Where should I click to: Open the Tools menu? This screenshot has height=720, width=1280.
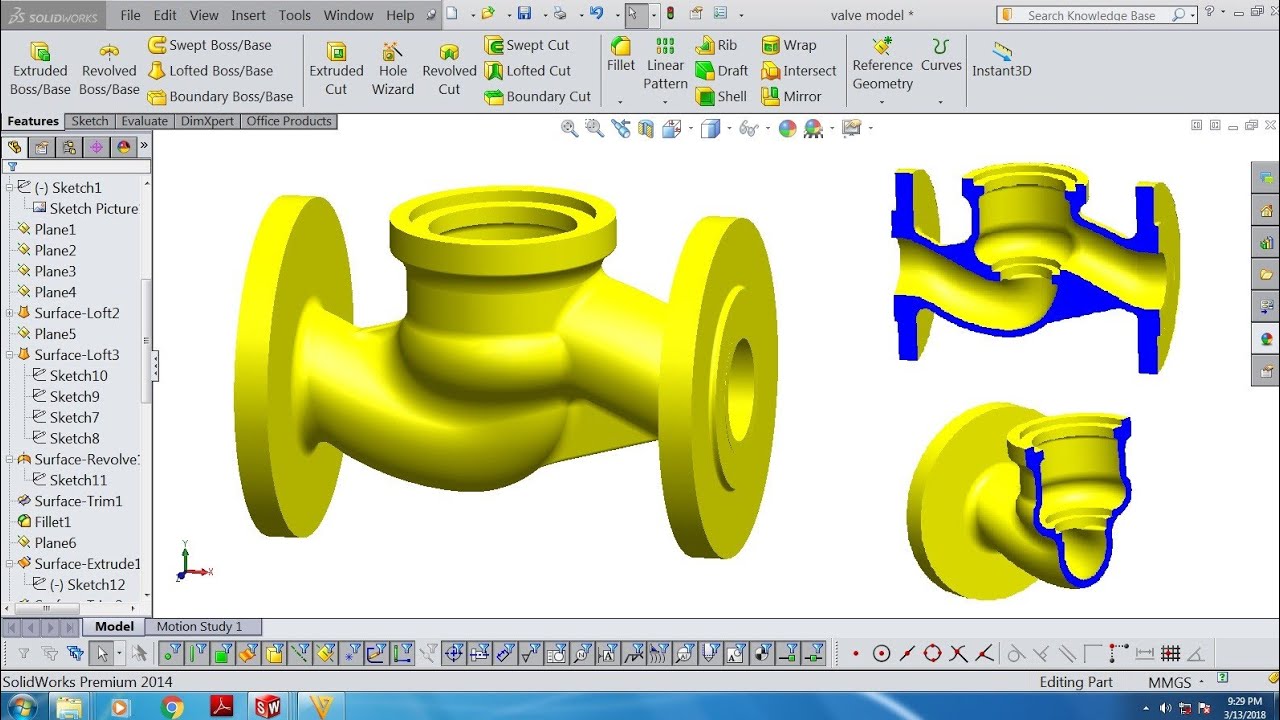[294, 15]
